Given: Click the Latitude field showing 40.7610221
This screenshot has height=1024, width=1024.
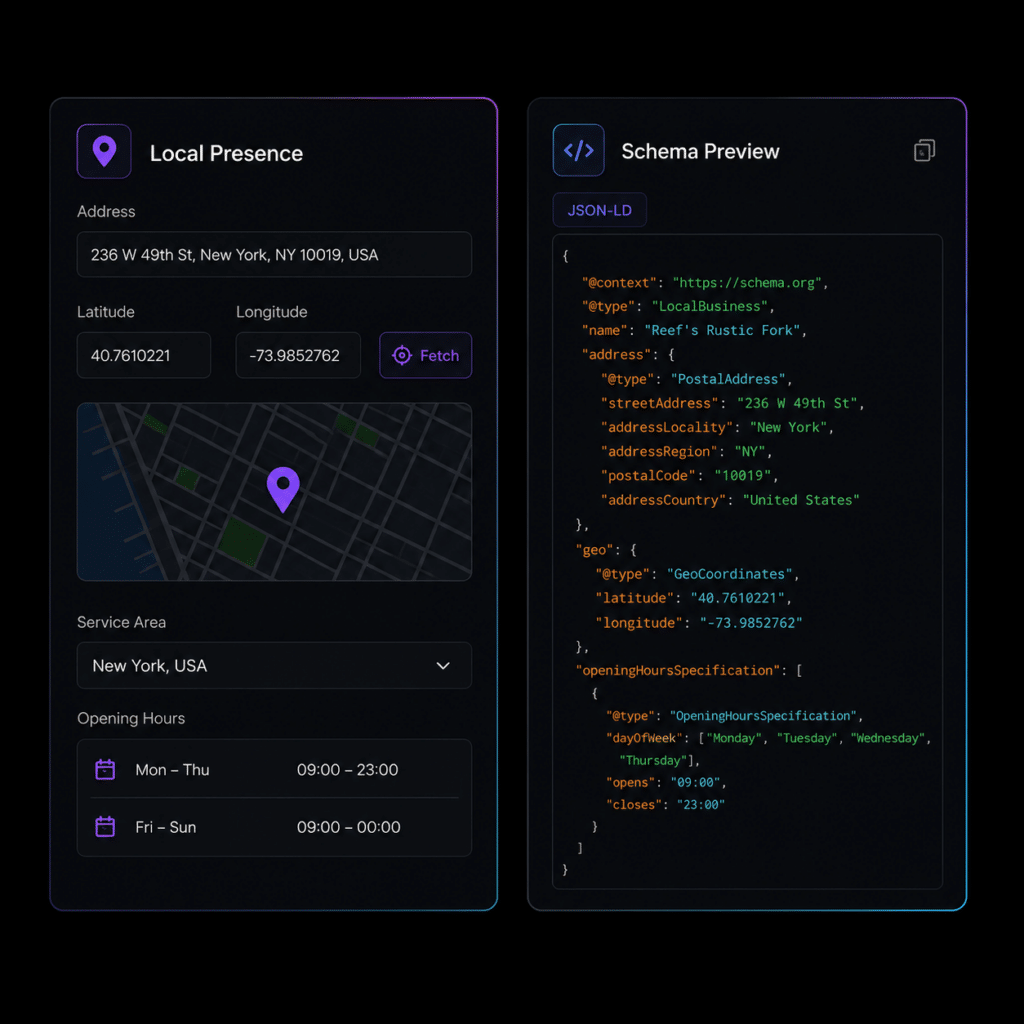Looking at the screenshot, I should pyautogui.click(x=144, y=355).
